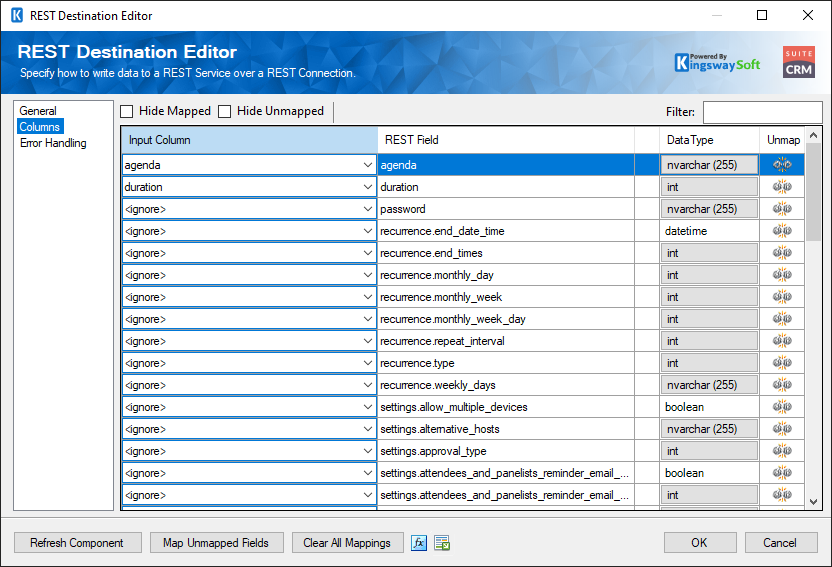Unmap the recurrence.monthly_week row
This screenshot has height=567, width=832.
782,297
